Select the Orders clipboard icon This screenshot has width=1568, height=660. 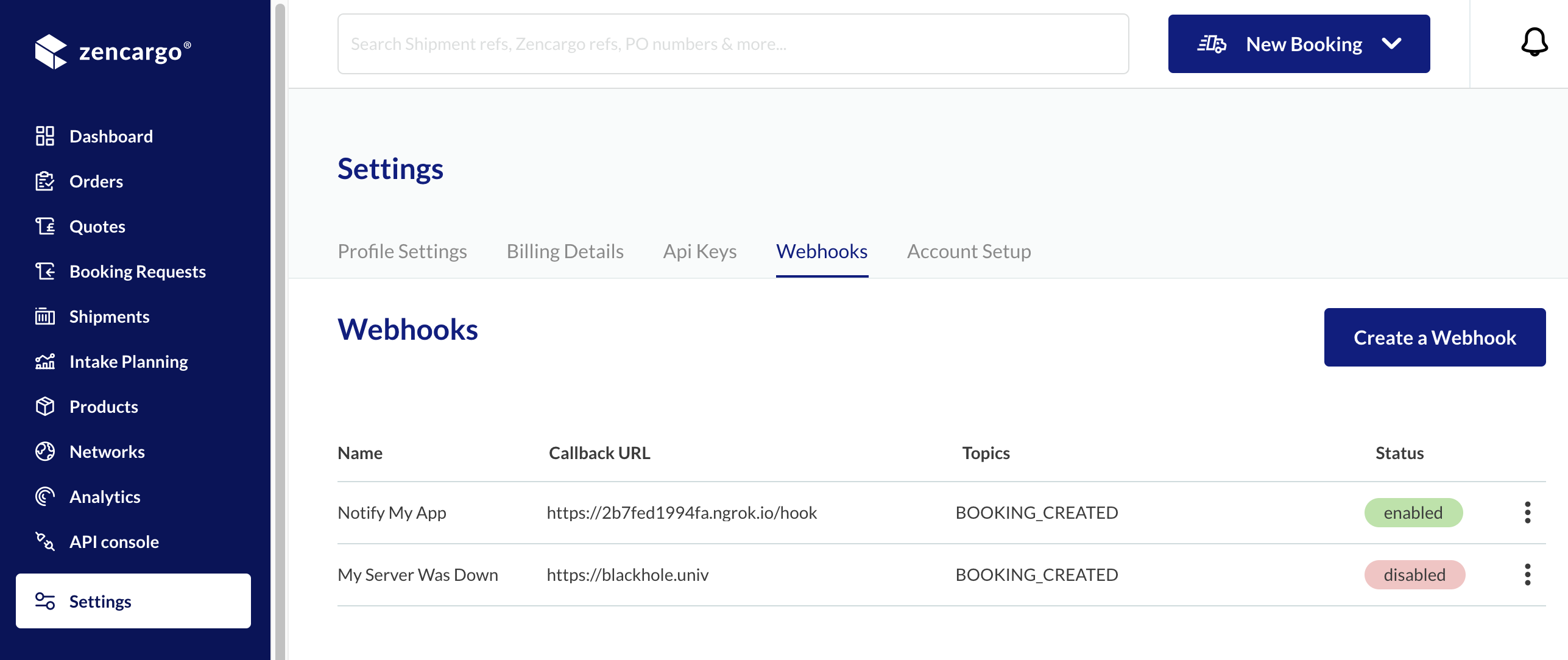(44, 181)
